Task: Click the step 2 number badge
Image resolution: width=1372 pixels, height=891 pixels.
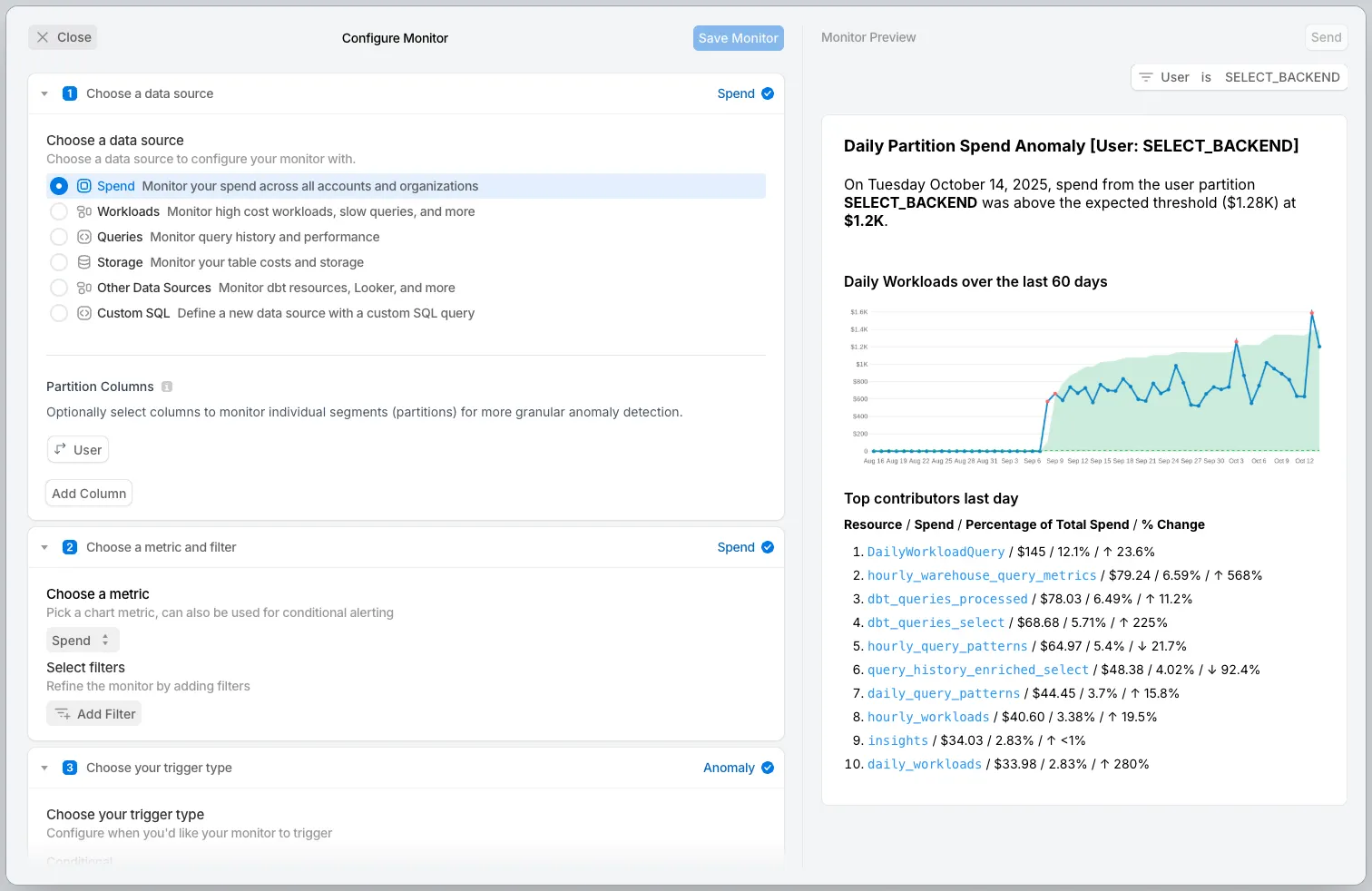Action: (70, 547)
